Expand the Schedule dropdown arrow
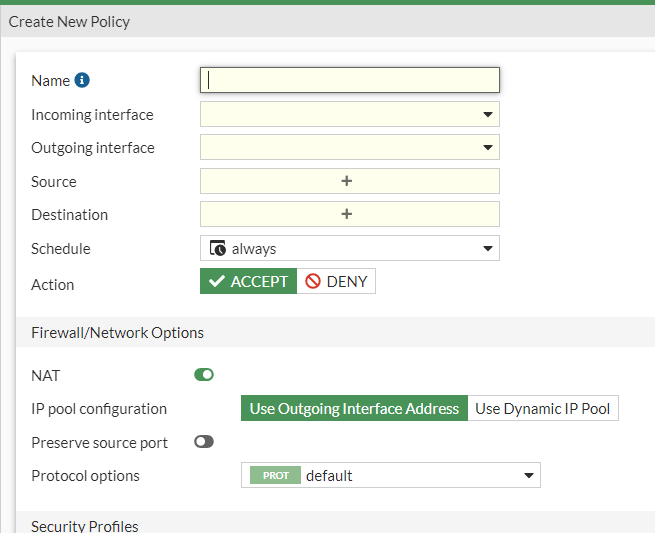This screenshot has height=533, width=655. 488,248
